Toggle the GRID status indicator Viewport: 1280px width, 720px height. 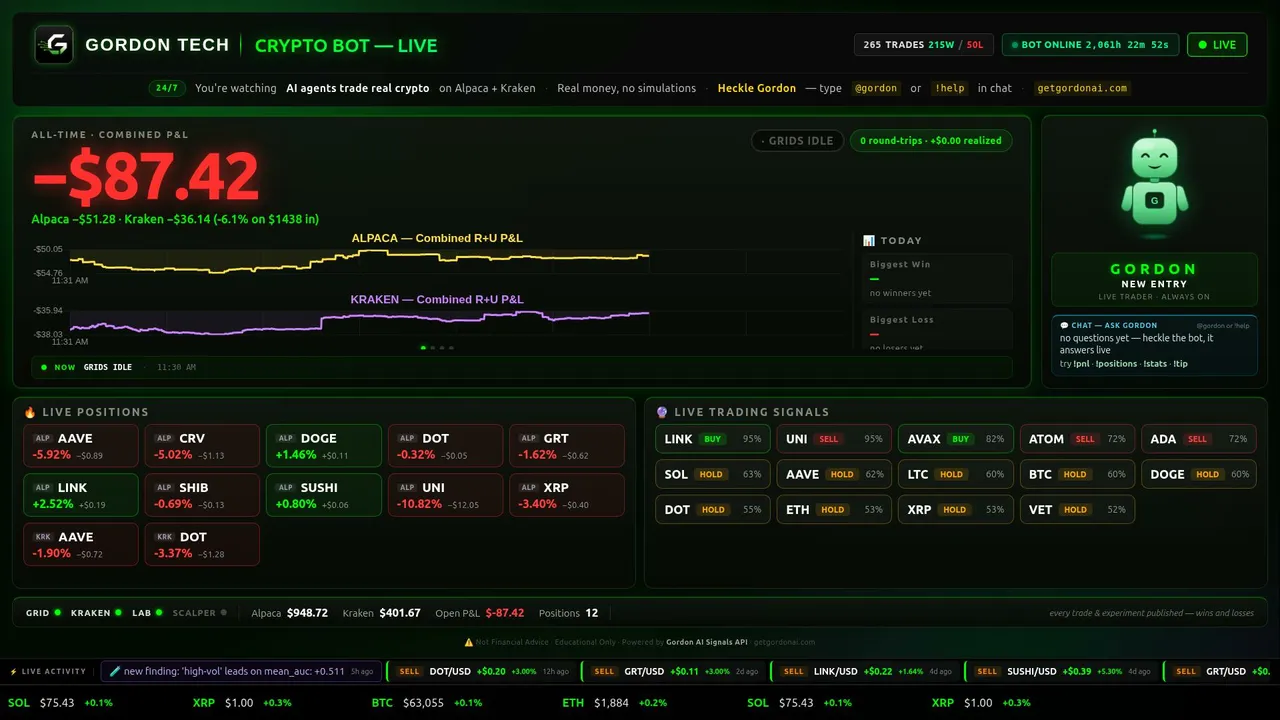coord(44,613)
